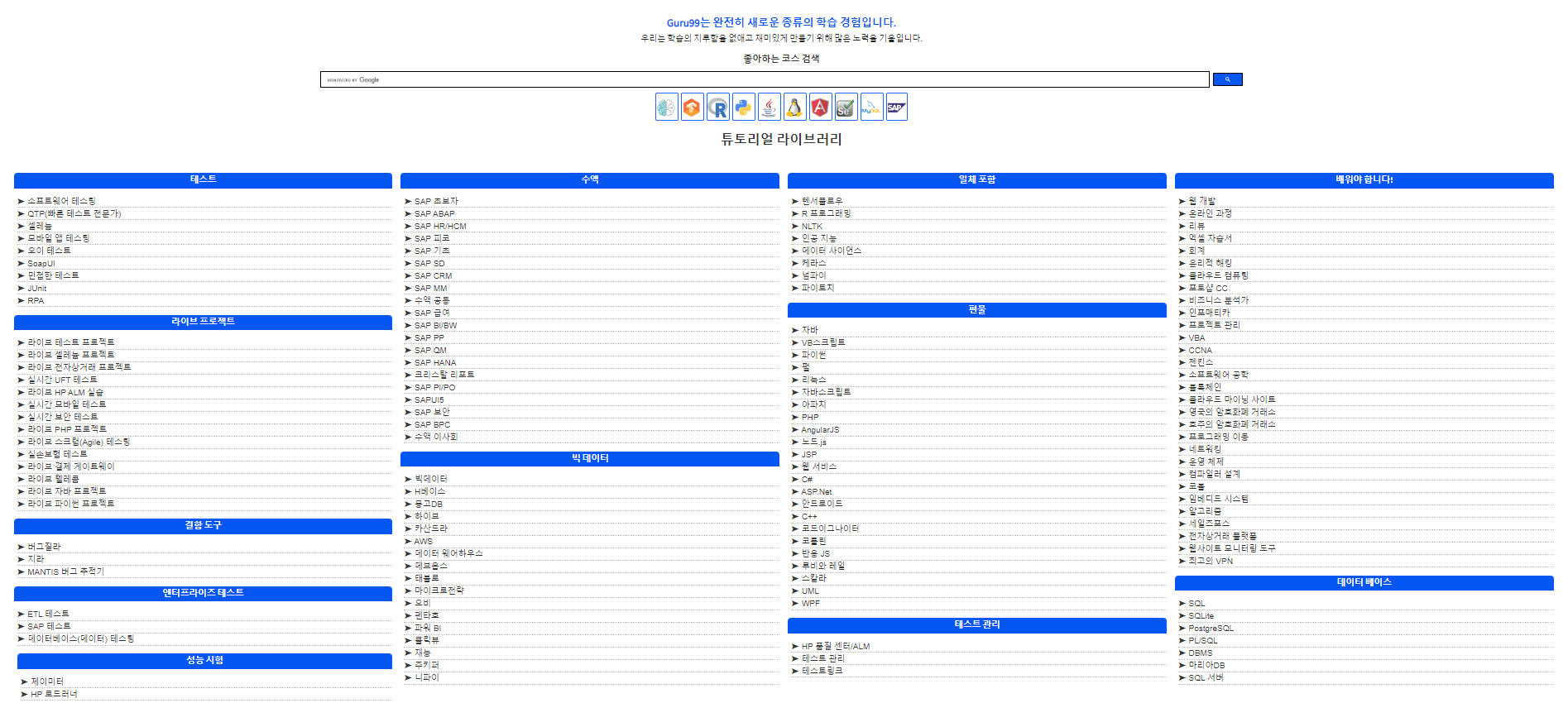Open the SAP 테스트 link

point(49,626)
